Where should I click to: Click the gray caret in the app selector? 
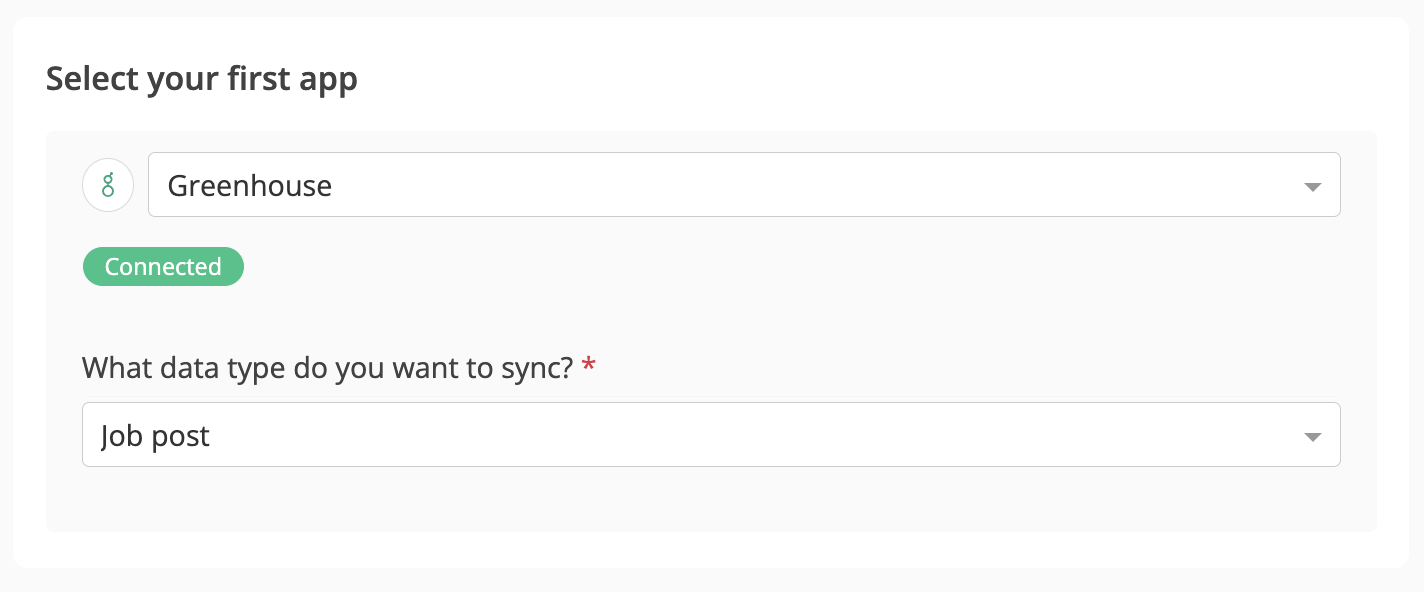(x=1313, y=187)
